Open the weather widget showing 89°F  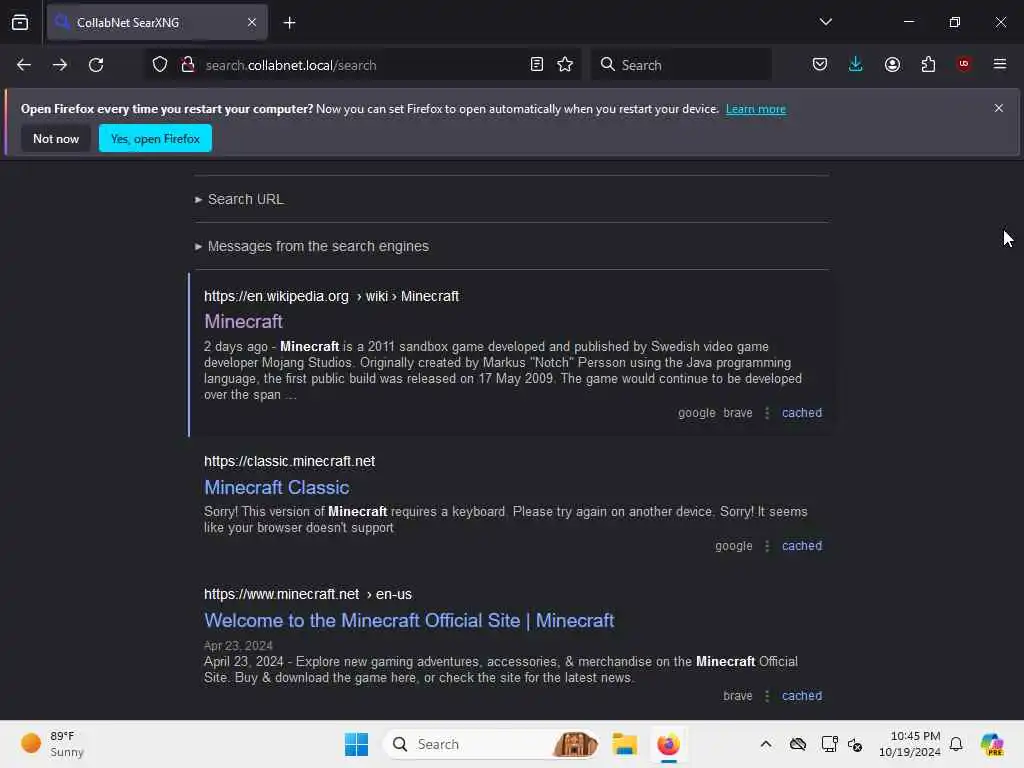coord(52,744)
